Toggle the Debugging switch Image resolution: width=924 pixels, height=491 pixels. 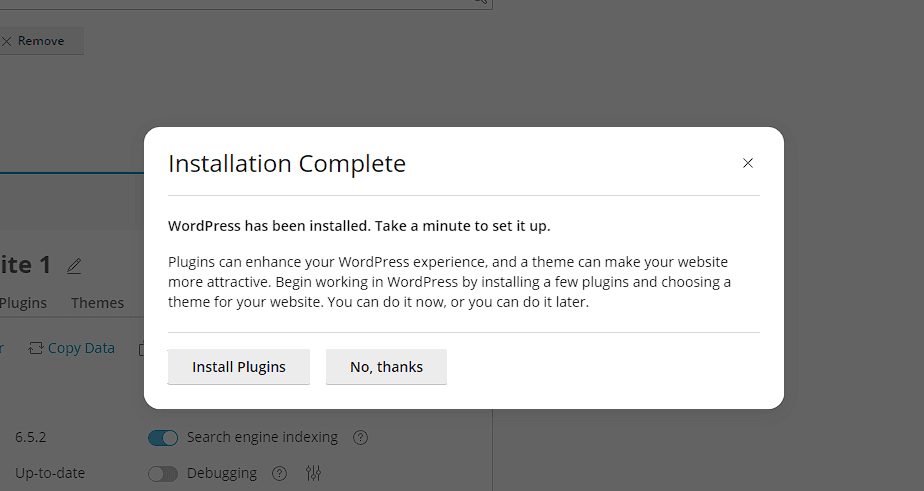click(x=163, y=473)
